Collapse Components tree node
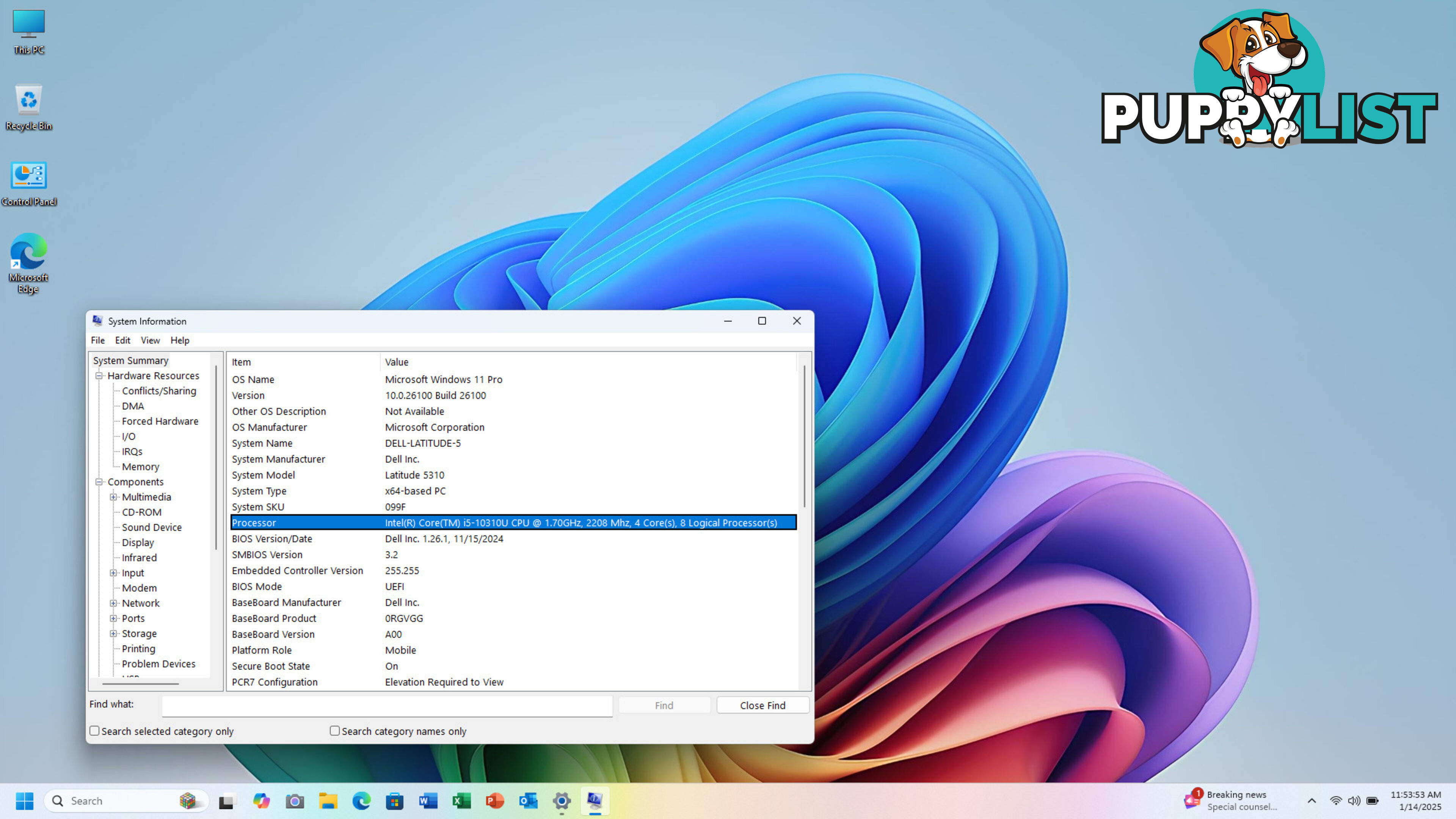The image size is (1456, 819). click(x=99, y=482)
